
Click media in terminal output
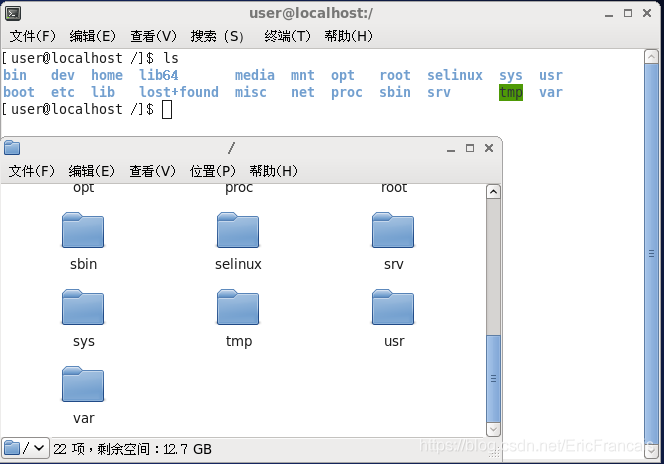point(255,75)
